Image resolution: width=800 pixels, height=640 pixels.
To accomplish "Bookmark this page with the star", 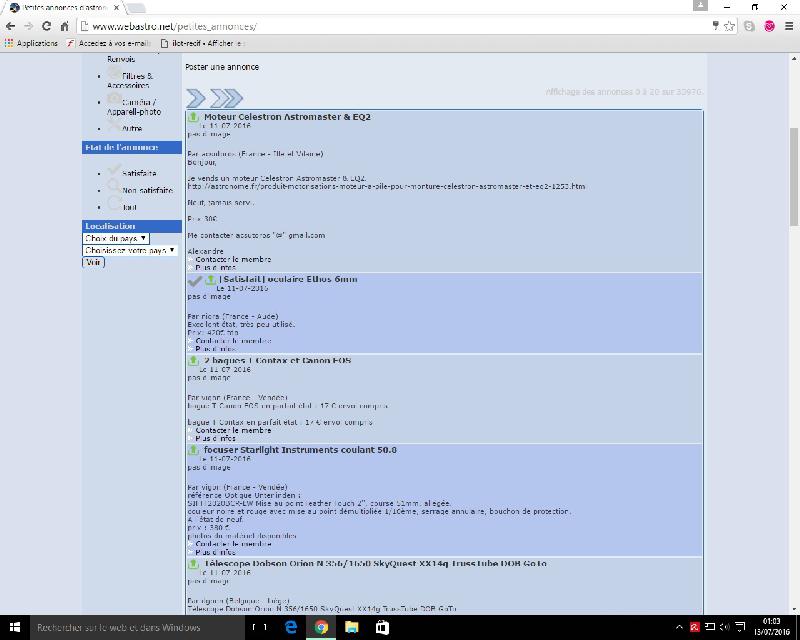I will pos(730,26).
